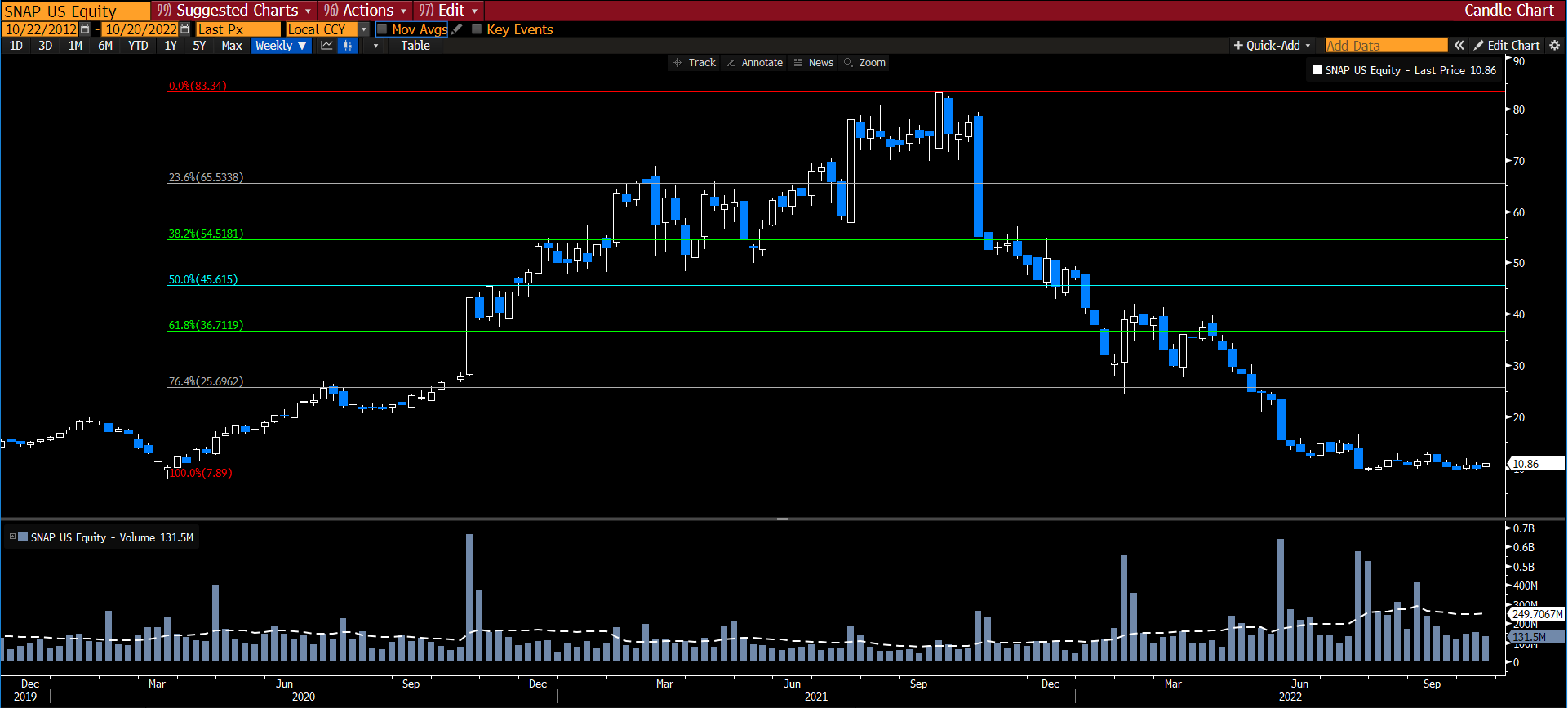Click the Add Data input field
Image resolution: width=1568 pixels, height=708 pixels.
point(1386,46)
